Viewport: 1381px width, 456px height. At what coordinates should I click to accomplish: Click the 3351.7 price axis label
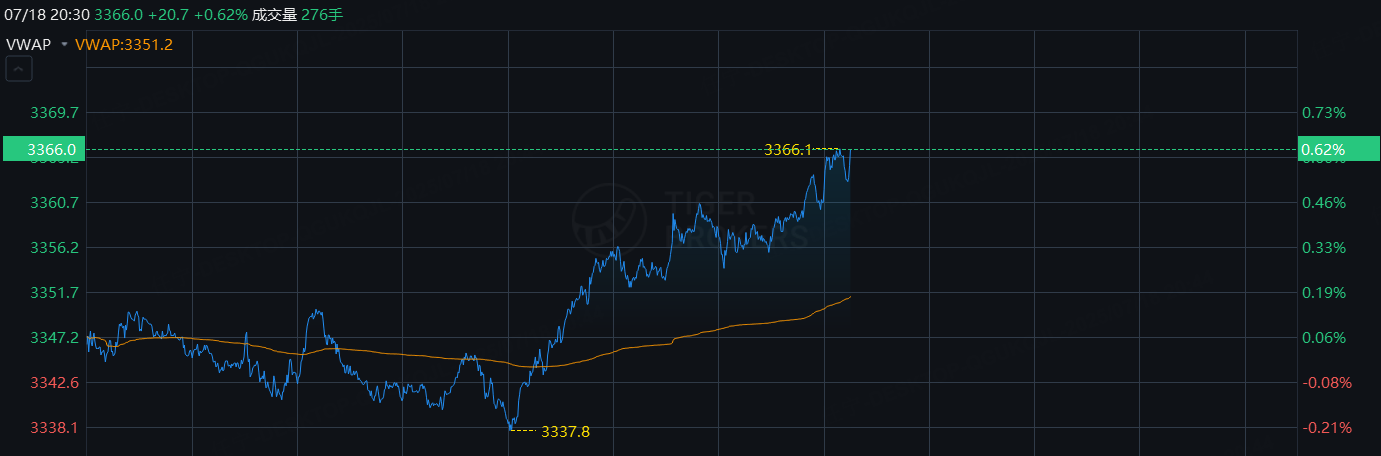pyautogui.click(x=55, y=292)
